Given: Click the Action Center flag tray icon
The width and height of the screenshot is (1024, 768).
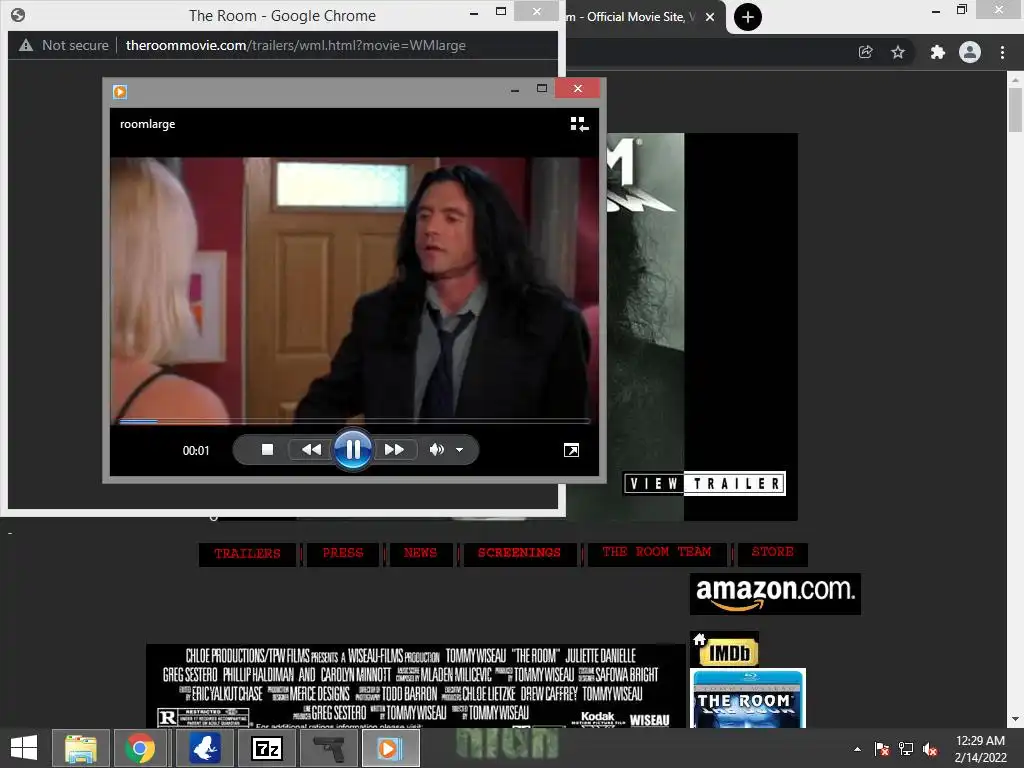Looking at the screenshot, I should [882, 749].
